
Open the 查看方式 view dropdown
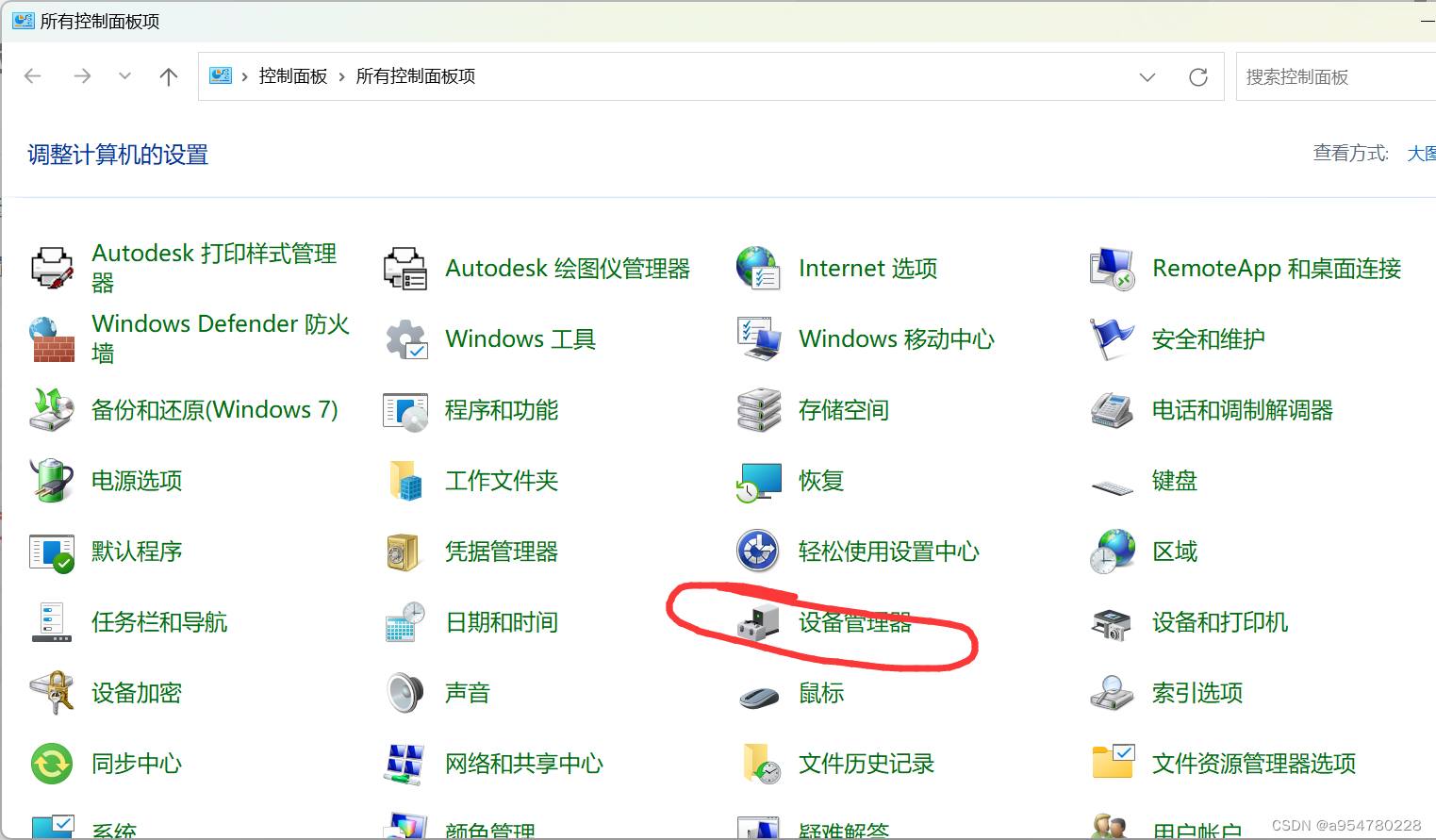tap(1422, 154)
